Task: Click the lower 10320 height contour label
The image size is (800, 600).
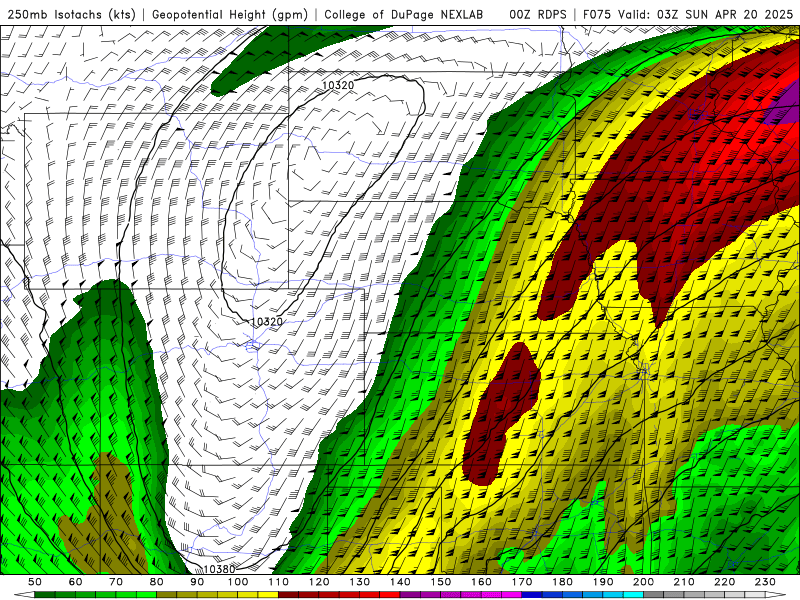Action: pyautogui.click(x=267, y=321)
